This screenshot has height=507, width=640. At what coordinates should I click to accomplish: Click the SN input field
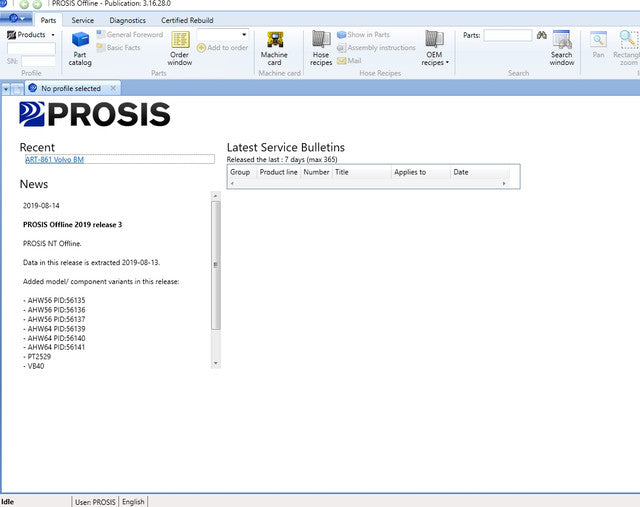38,61
